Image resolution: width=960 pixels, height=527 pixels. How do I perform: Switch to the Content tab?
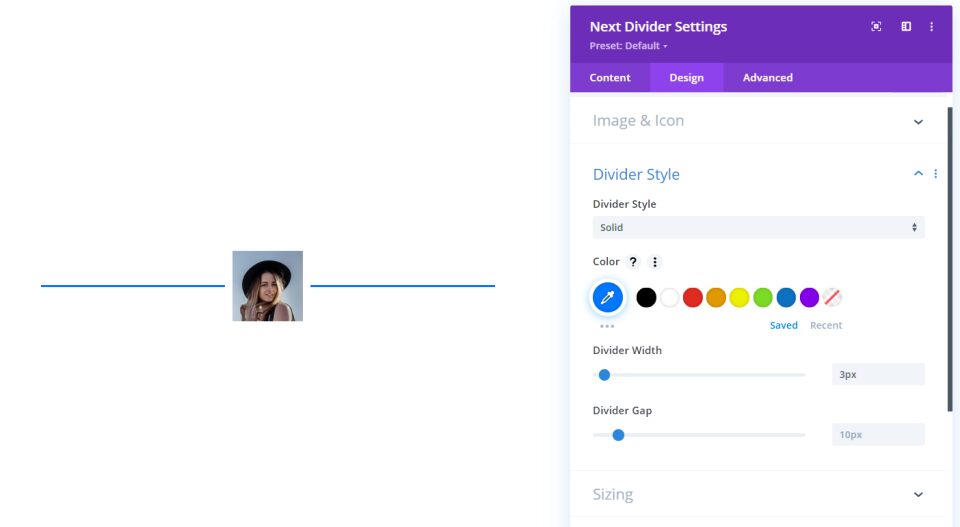click(x=610, y=78)
